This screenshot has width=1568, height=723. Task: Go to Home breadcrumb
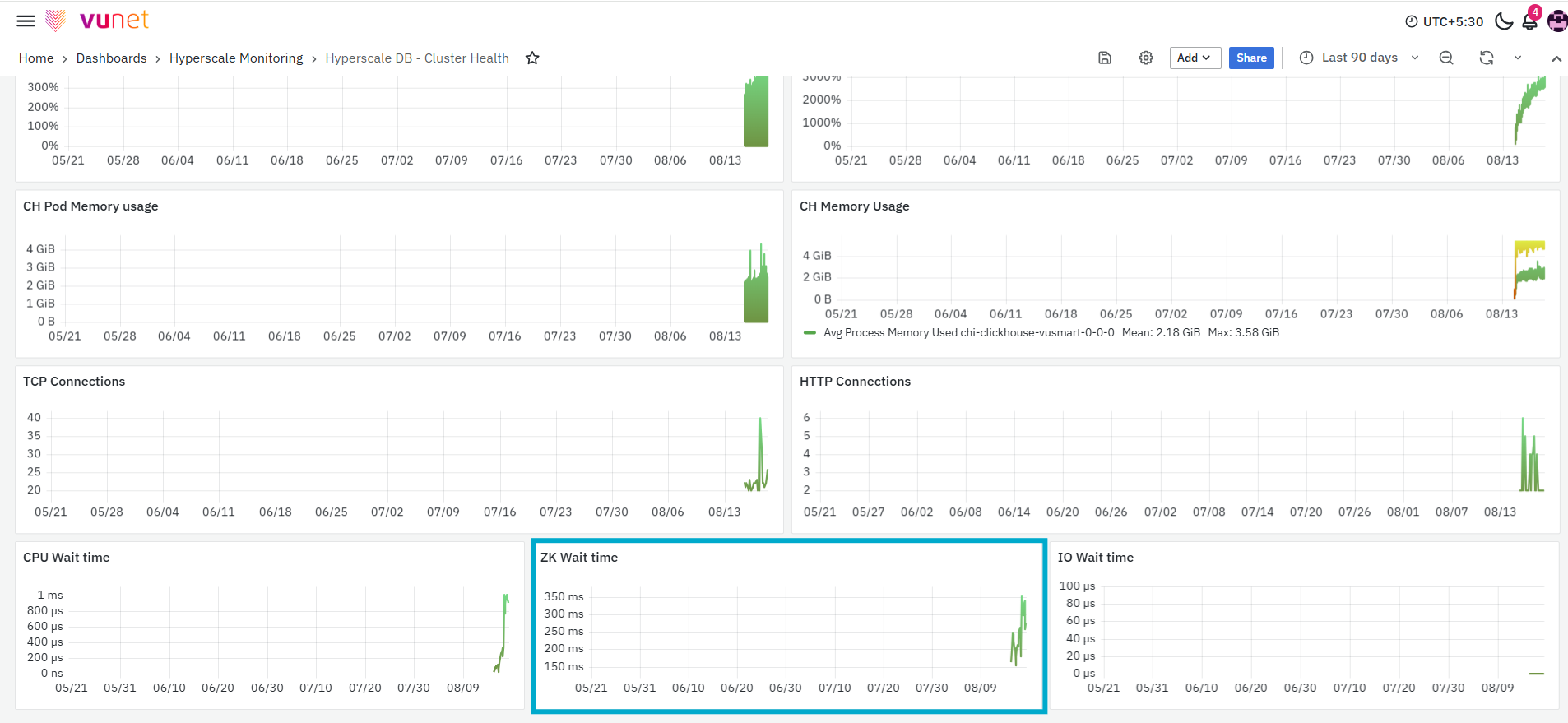(x=36, y=58)
